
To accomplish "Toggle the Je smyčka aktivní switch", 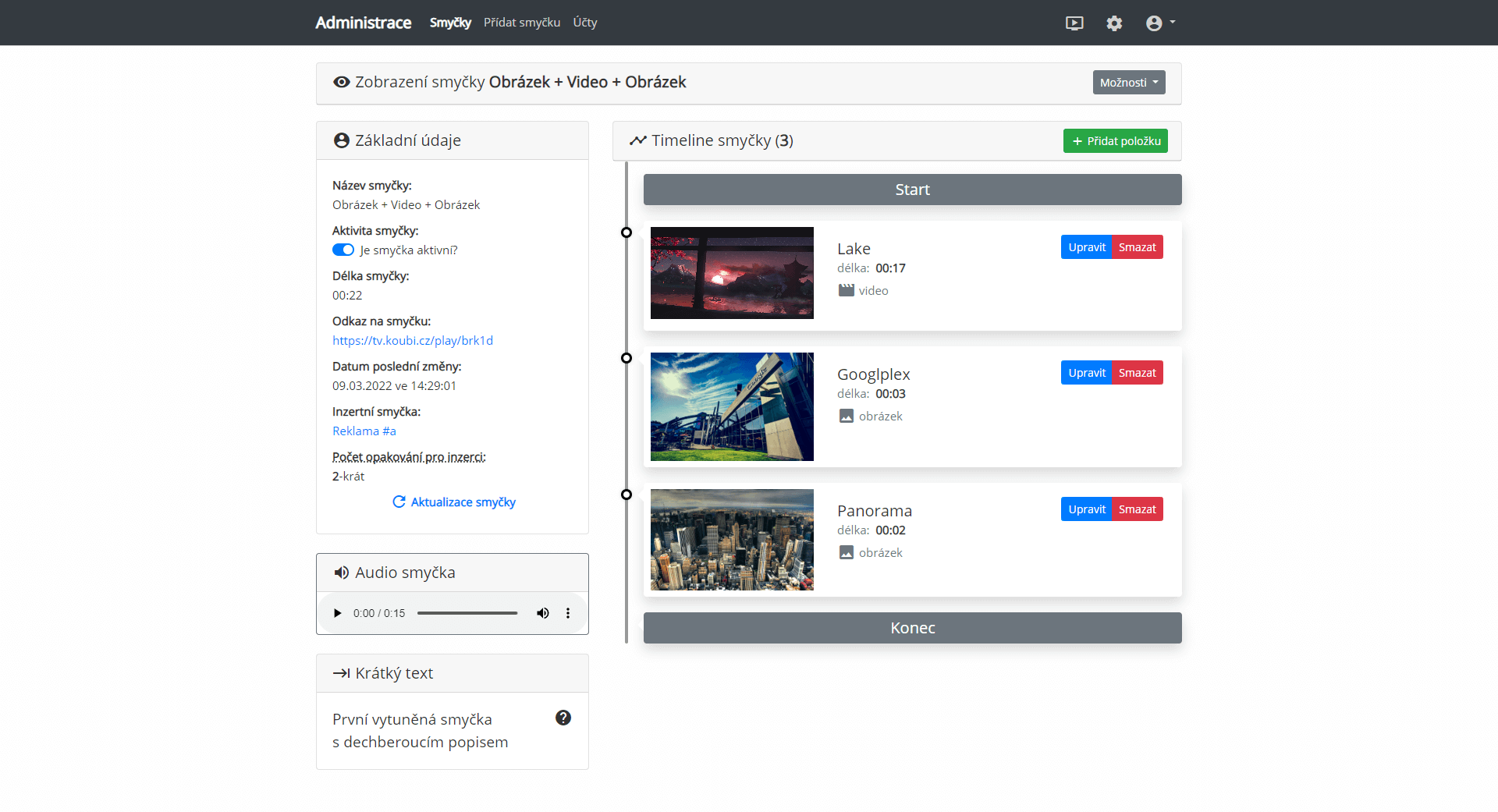I will (343, 250).
